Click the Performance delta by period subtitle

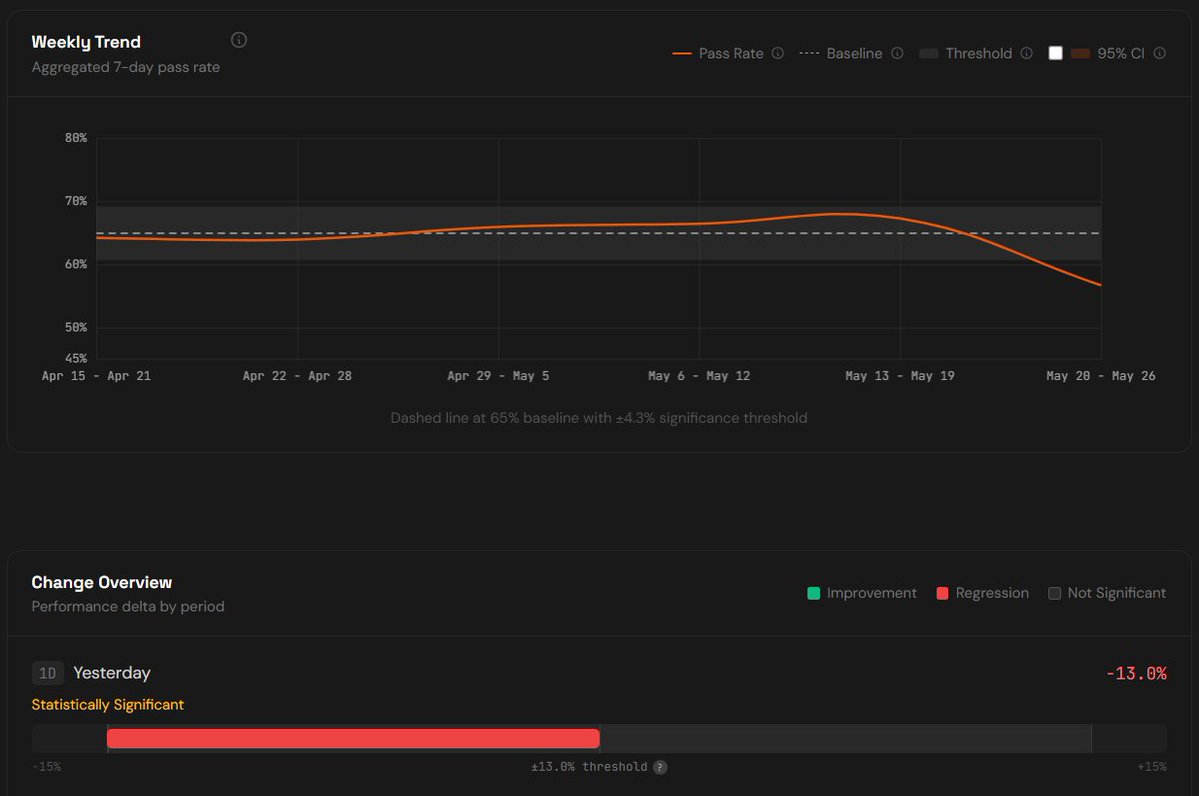pyautogui.click(x=128, y=606)
